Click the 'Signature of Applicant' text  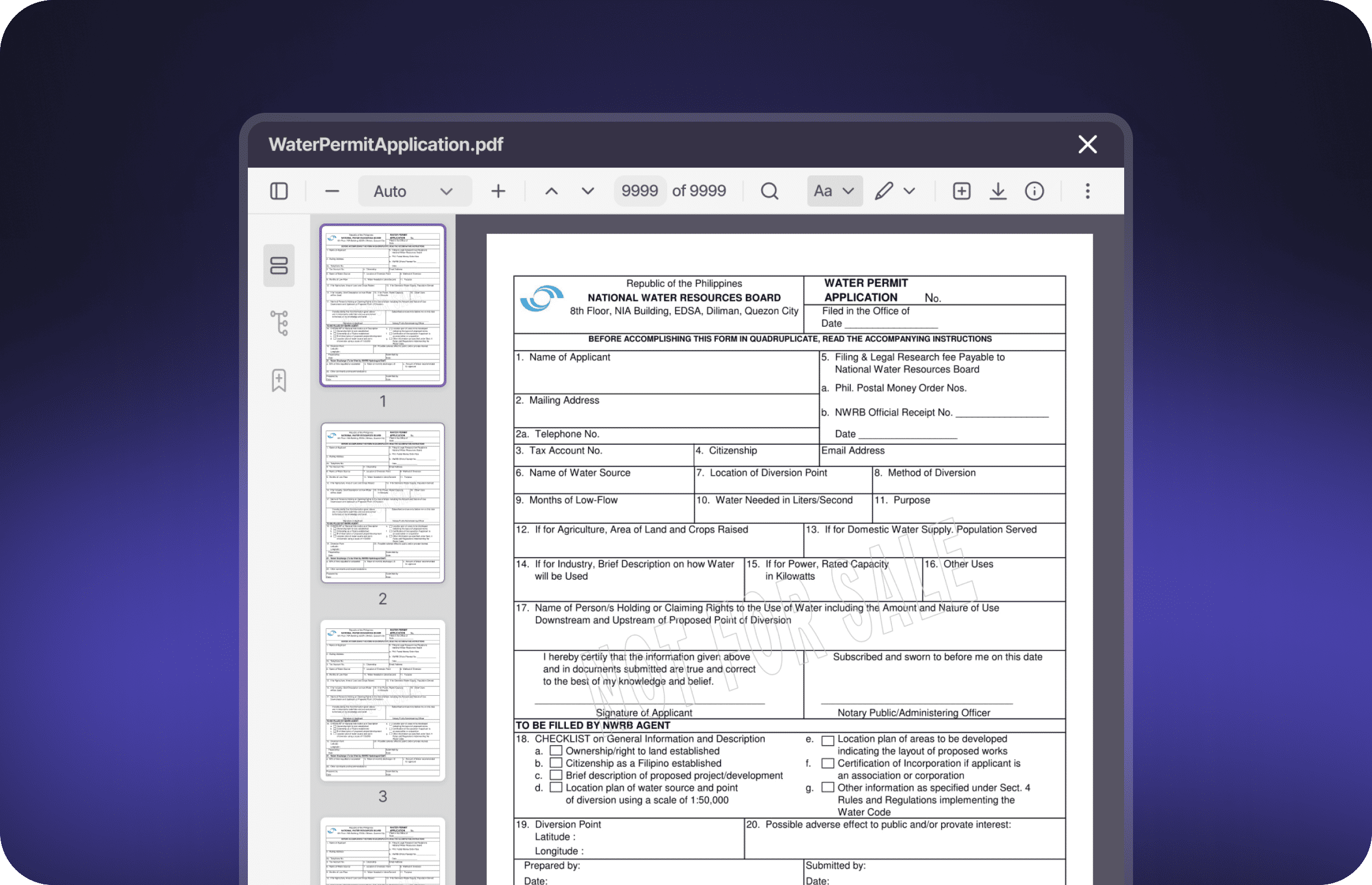(644, 712)
